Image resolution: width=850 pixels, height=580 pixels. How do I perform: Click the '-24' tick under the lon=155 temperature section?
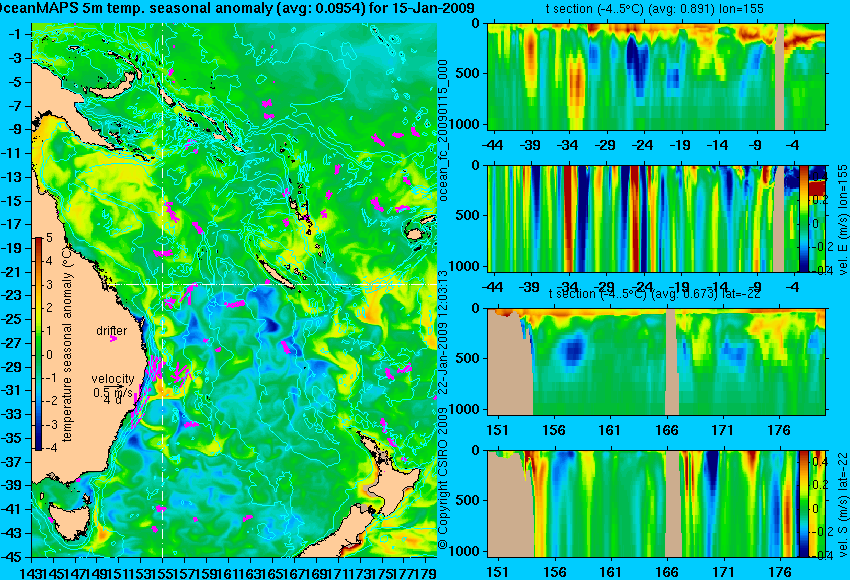[642, 145]
